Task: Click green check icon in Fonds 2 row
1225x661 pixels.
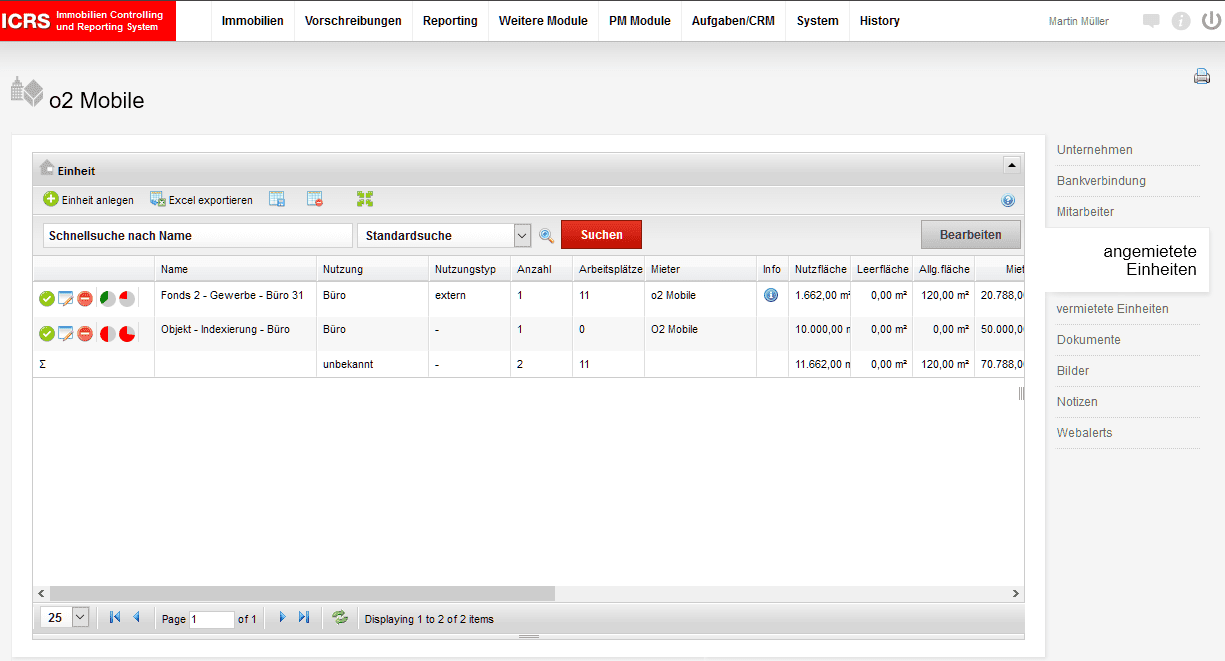Action: pyautogui.click(x=47, y=298)
